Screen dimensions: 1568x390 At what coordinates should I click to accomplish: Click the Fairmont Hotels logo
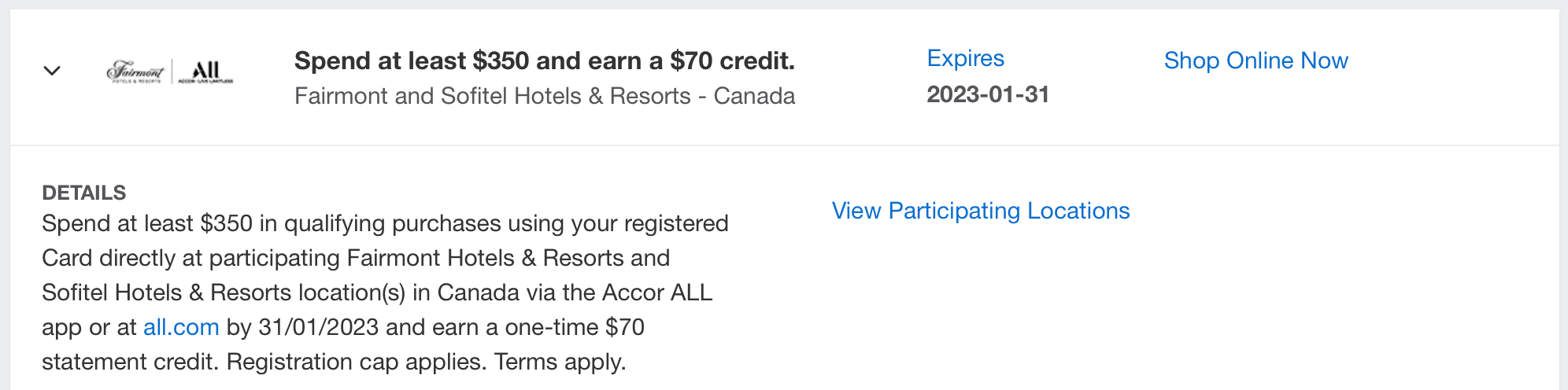coord(135,72)
